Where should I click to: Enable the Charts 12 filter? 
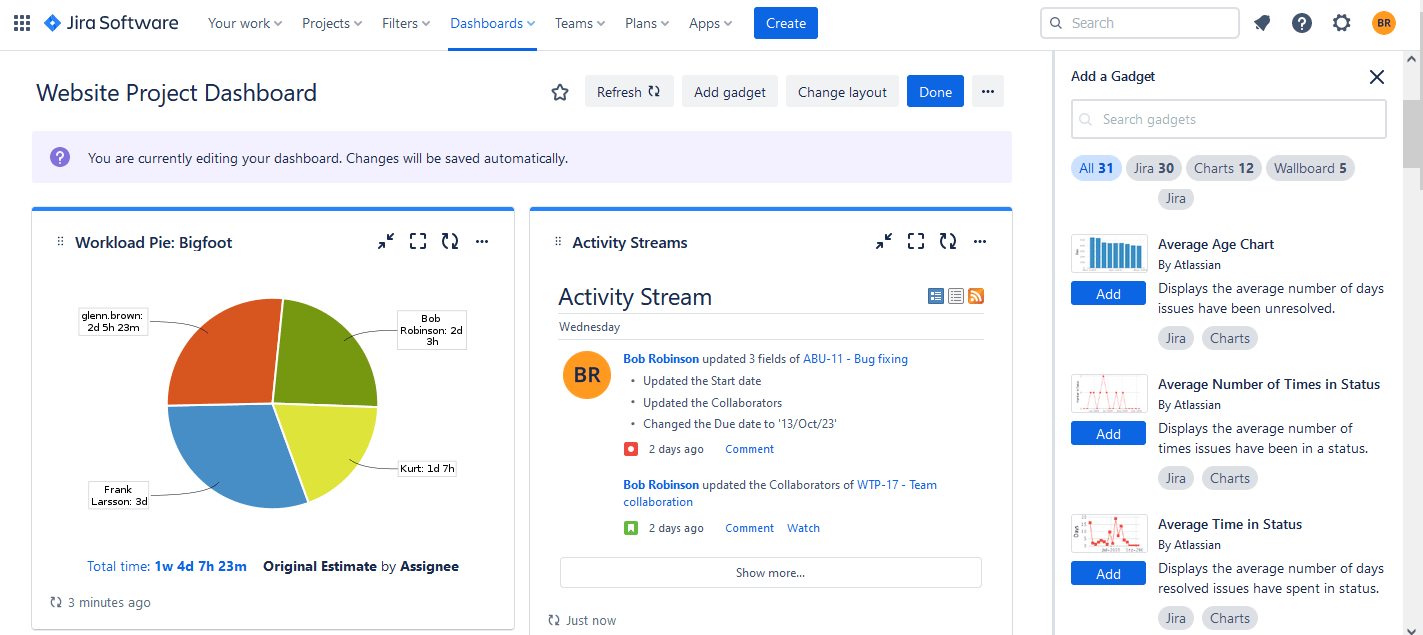(1222, 167)
